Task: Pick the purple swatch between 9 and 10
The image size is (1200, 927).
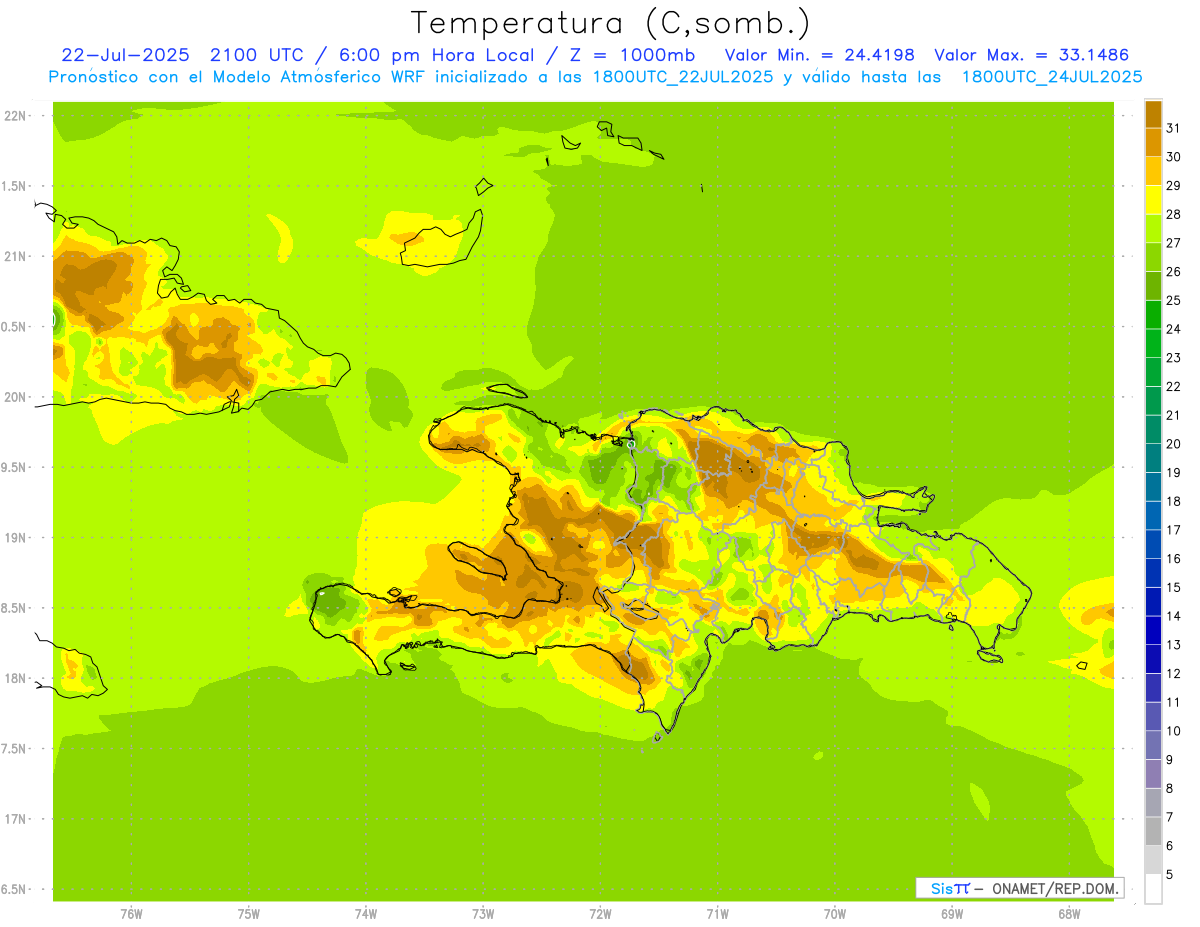Action: pos(1153,745)
